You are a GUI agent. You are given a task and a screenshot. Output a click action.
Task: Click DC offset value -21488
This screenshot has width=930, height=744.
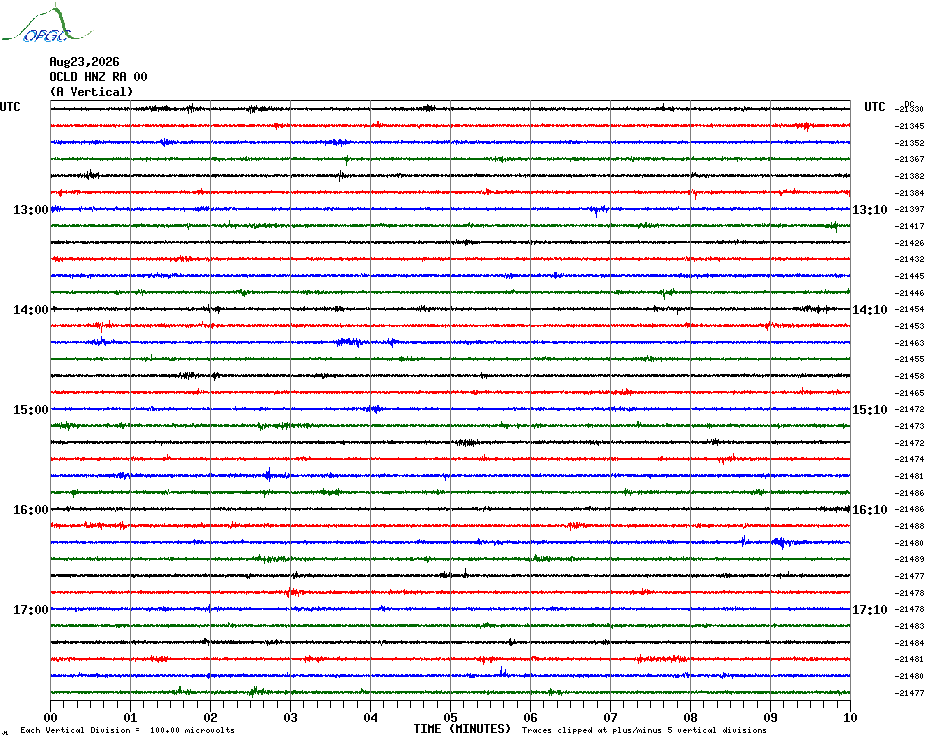[x=909, y=526]
